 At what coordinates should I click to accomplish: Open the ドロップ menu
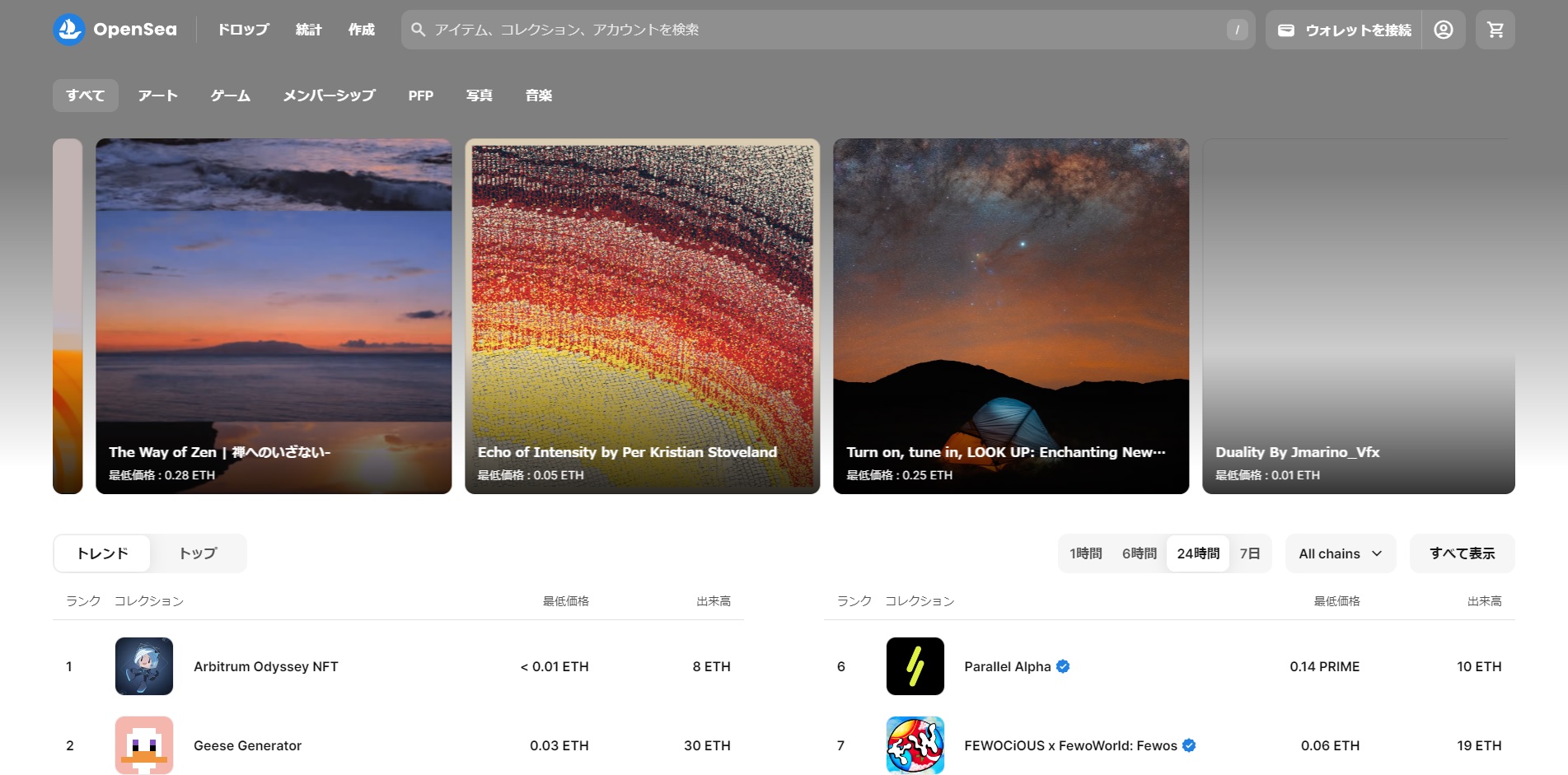click(243, 30)
